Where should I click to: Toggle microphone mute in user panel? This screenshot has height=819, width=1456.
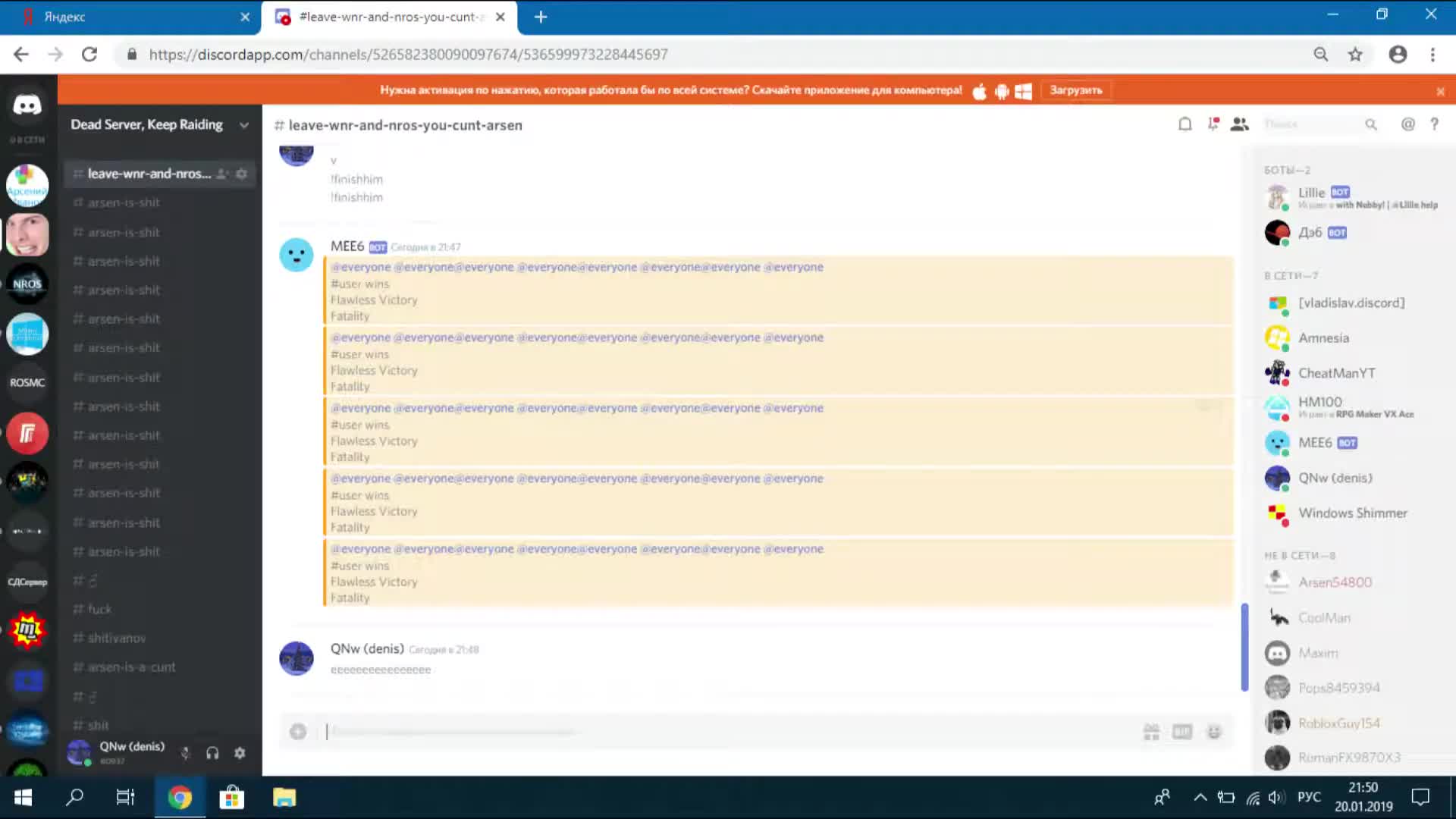pos(185,753)
